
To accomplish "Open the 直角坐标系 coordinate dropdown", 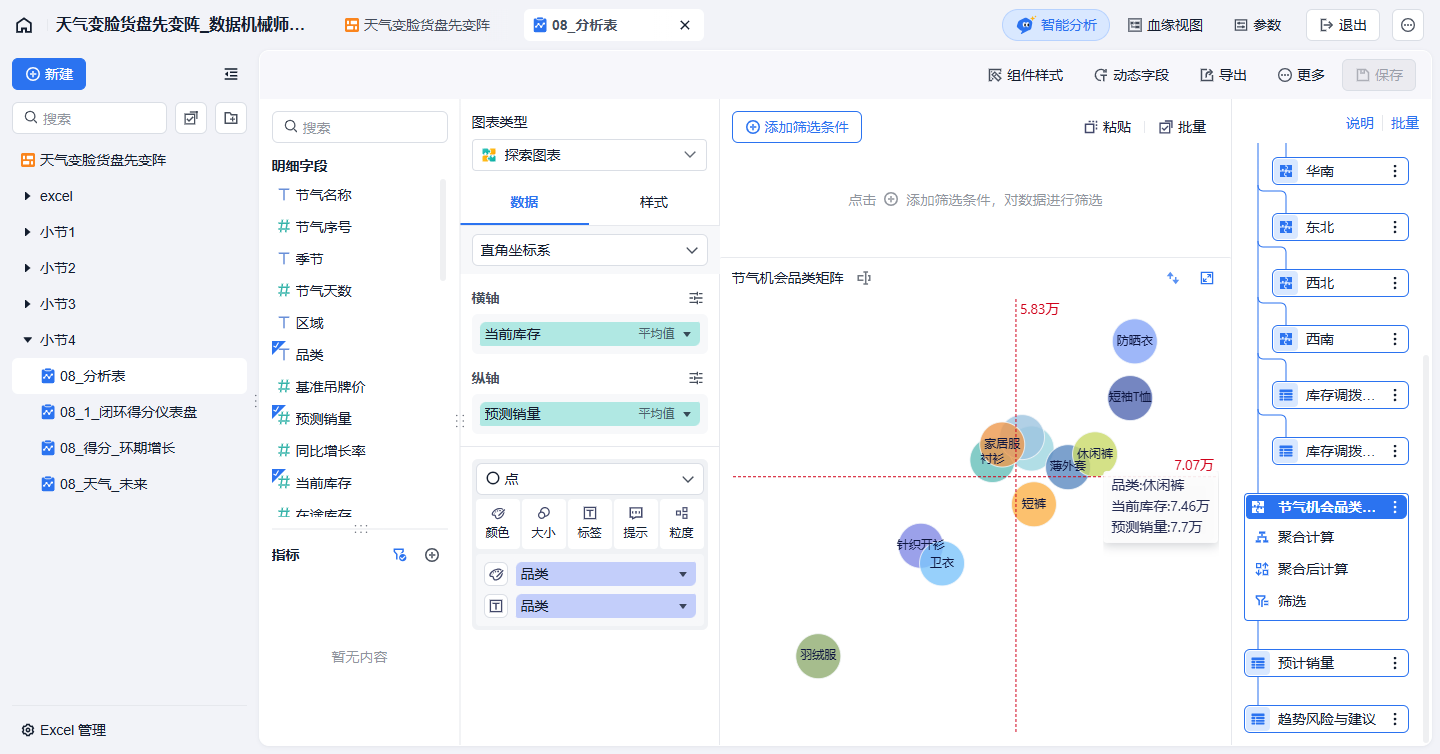I will click(589, 250).
